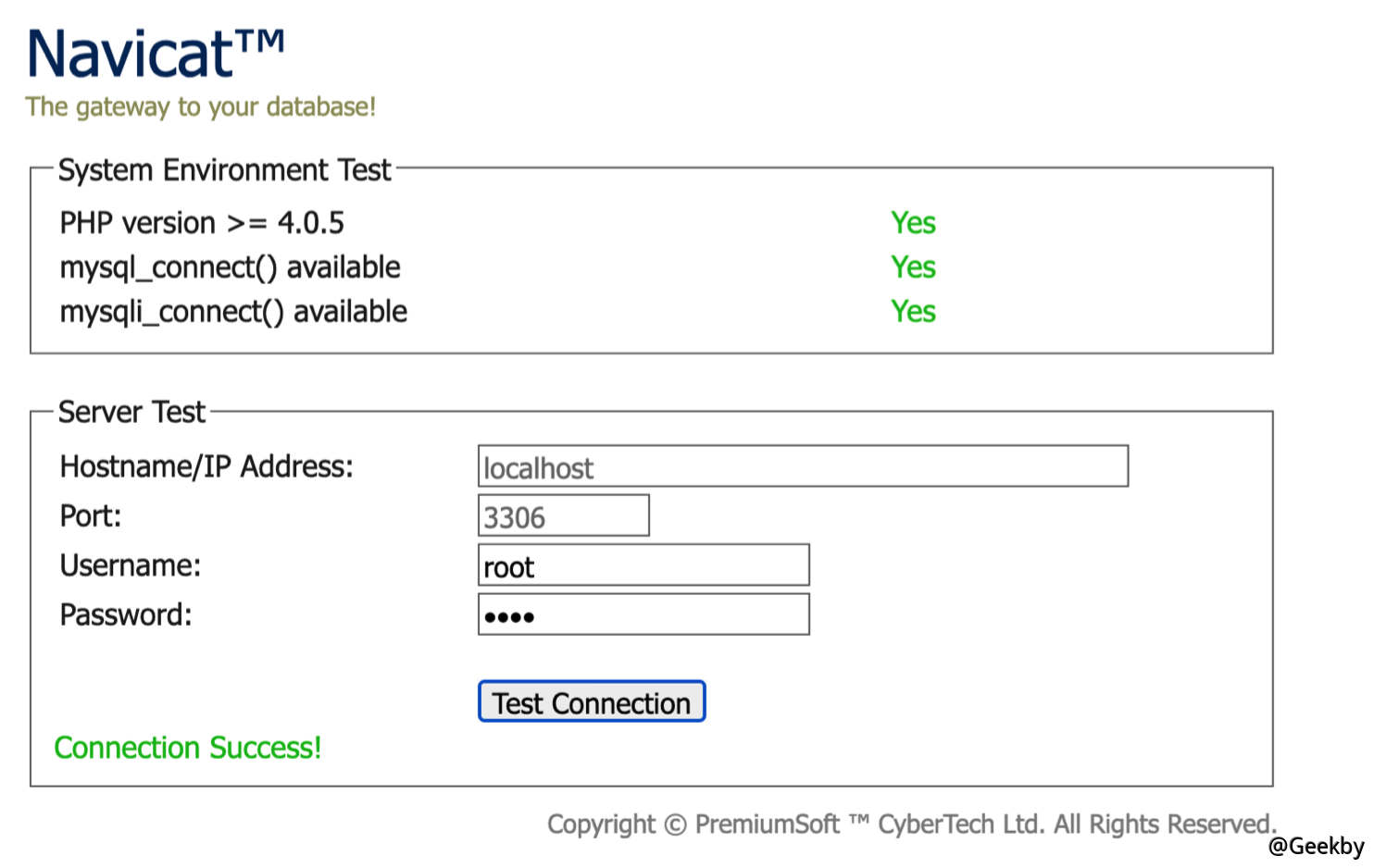
Task: Click the 'gateway to your database' tagline
Action: point(200,107)
